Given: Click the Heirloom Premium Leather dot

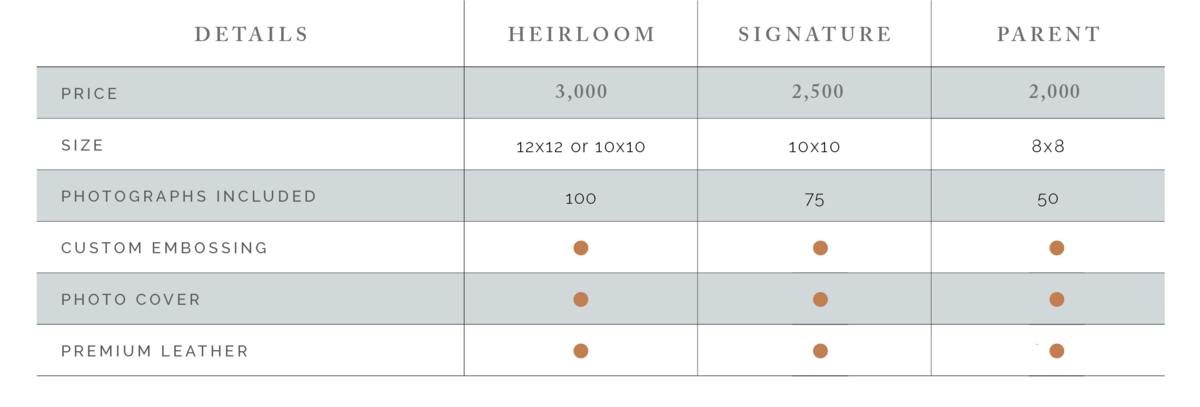Looking at the screenshot, I should point(581,351).
